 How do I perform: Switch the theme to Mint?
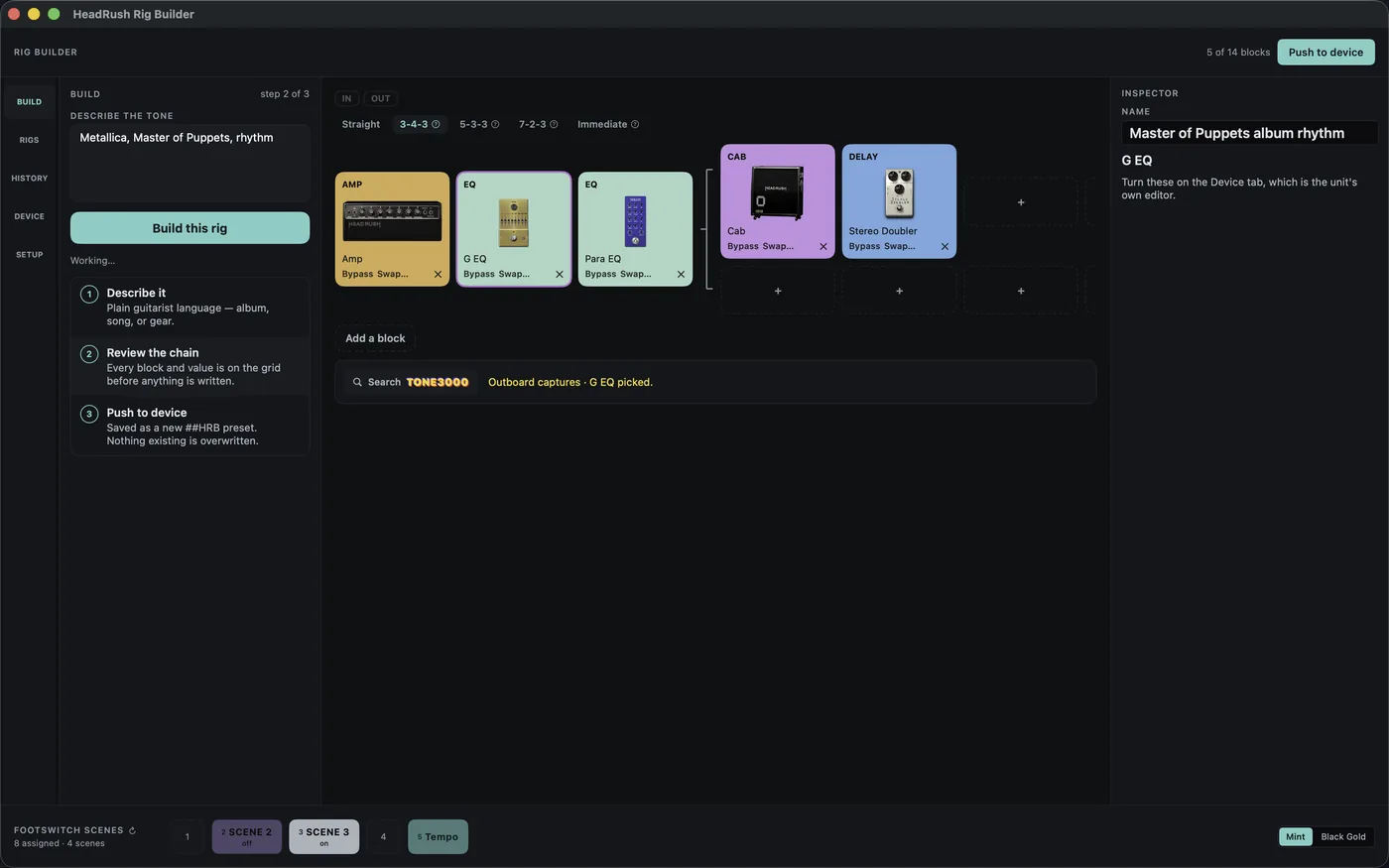[x=1296, y=836]
